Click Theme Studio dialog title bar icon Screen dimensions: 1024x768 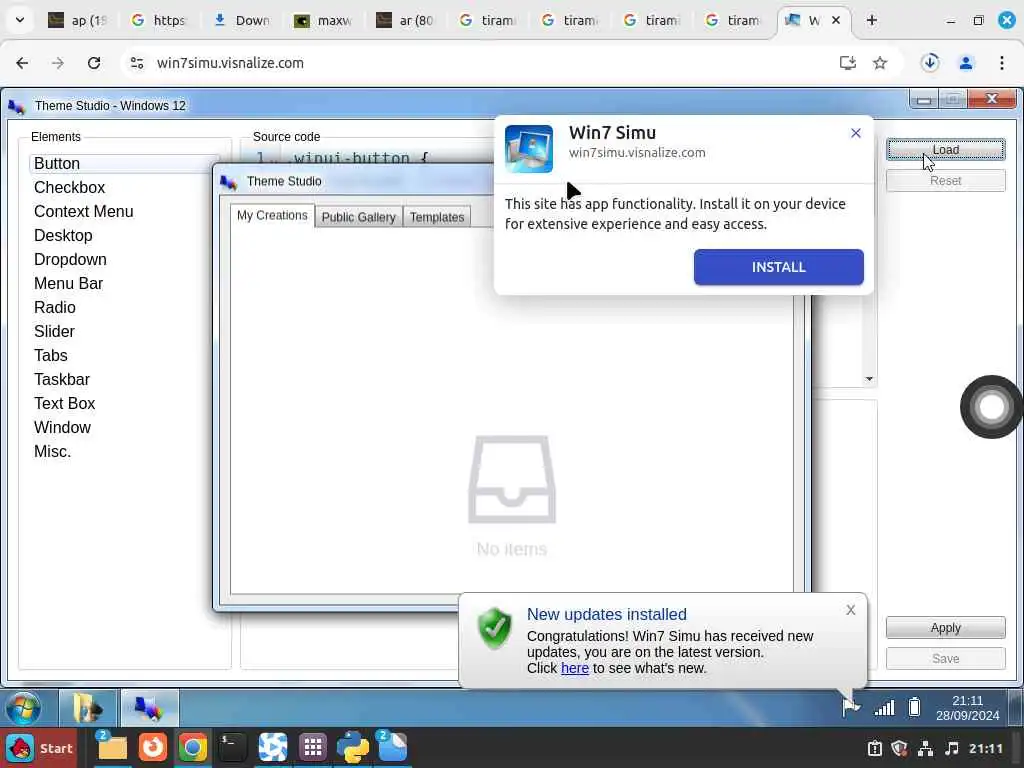[229, 182]
